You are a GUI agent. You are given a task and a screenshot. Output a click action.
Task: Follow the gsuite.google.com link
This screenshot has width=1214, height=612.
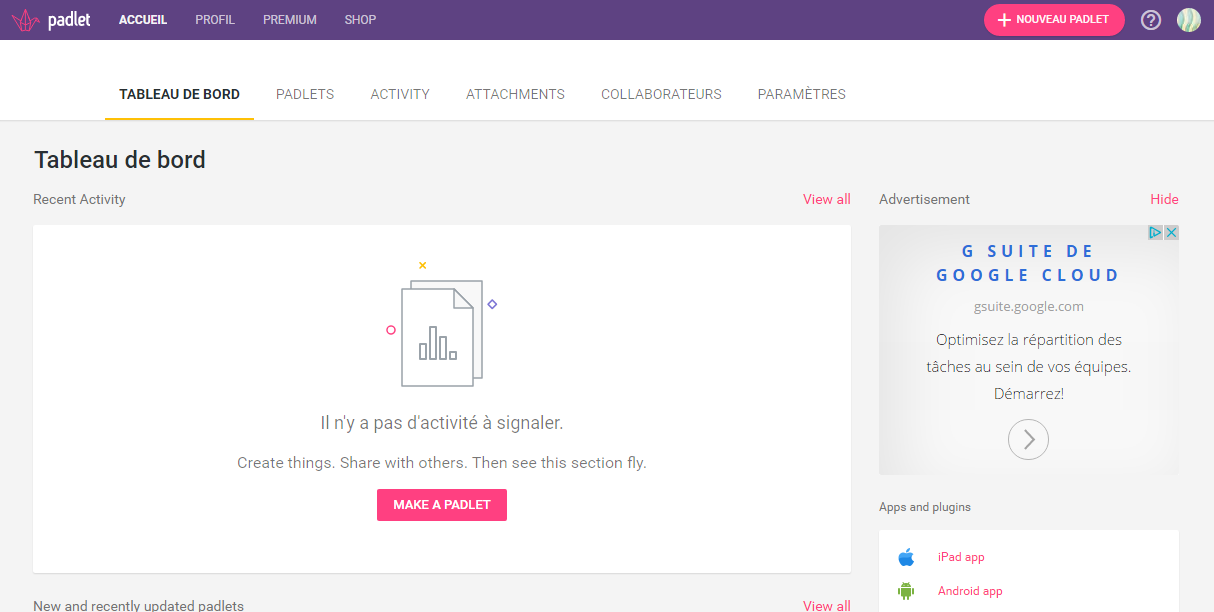[x=1028, y=306]
